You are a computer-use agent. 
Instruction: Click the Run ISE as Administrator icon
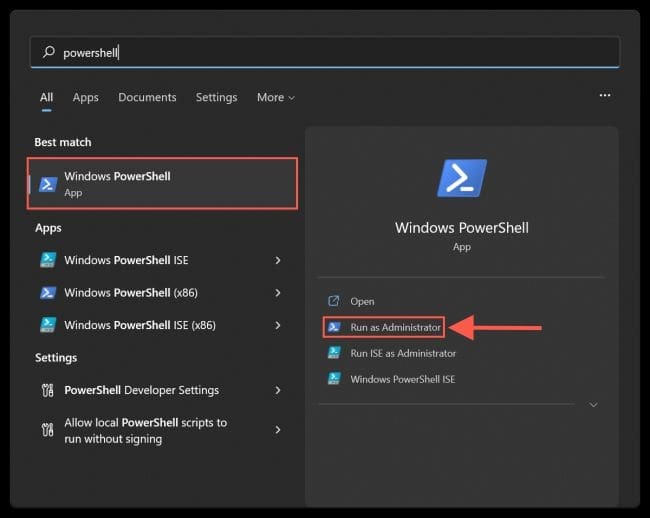click(334, 353)
